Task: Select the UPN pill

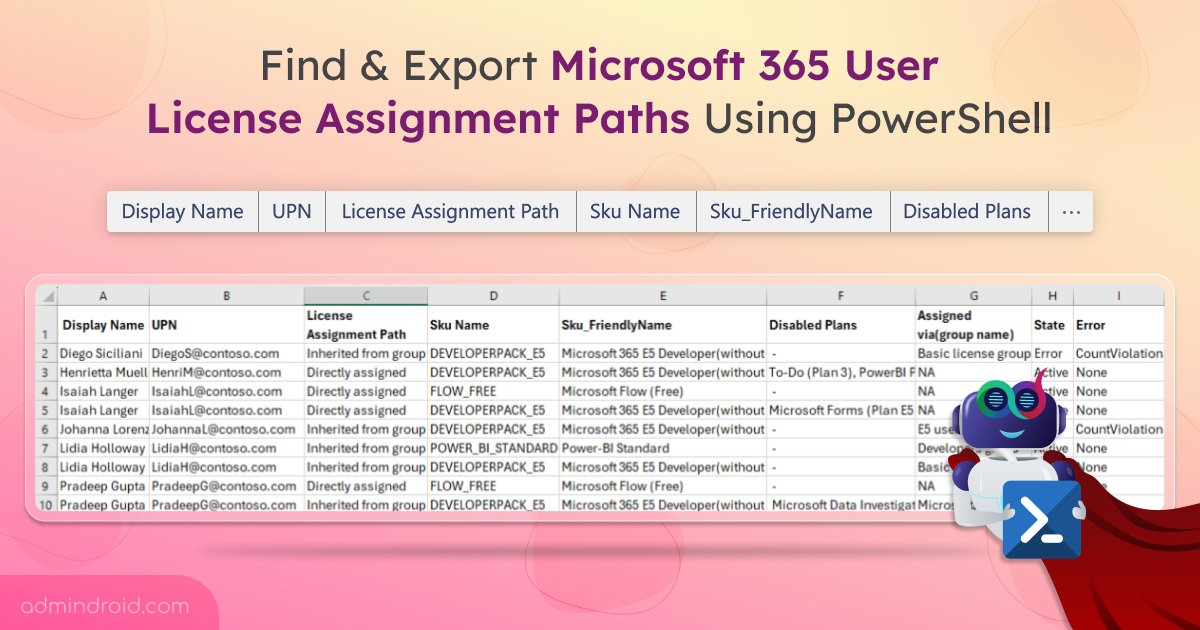Action: [x=292, y=211]
